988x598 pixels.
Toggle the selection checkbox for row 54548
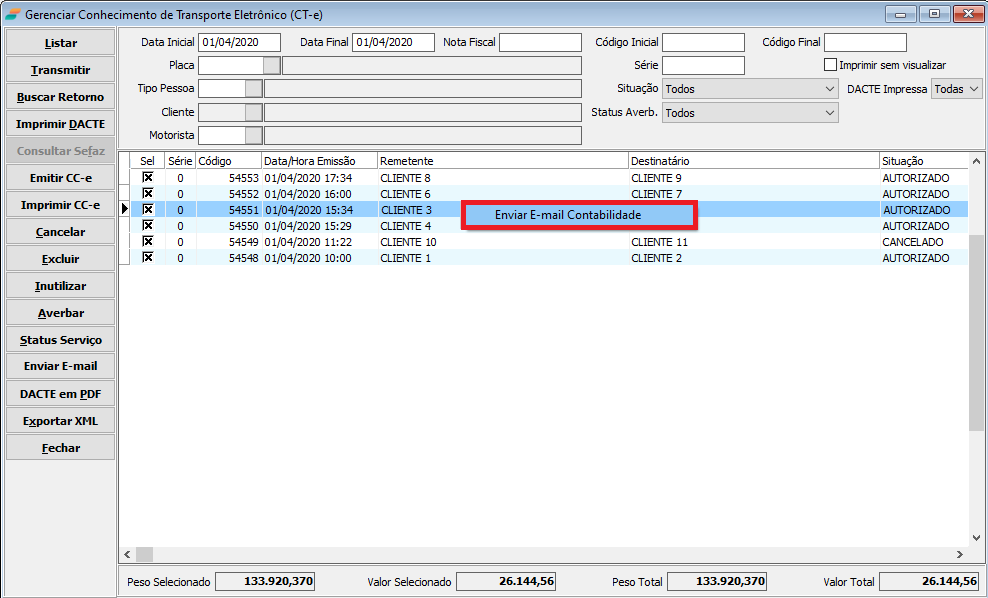coord(148,258)
